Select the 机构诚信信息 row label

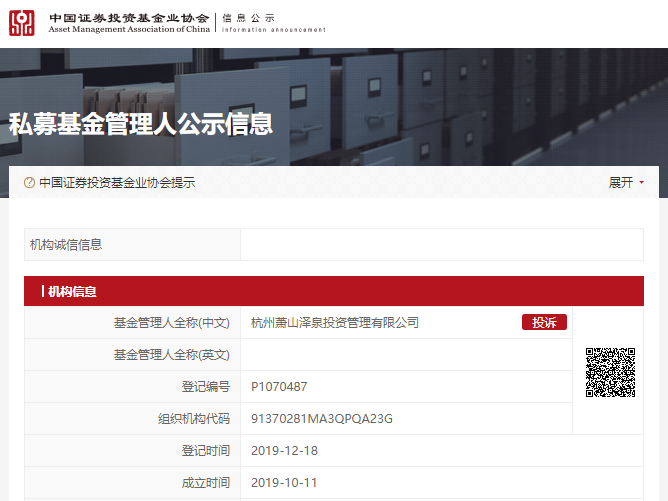click(66, 245)
